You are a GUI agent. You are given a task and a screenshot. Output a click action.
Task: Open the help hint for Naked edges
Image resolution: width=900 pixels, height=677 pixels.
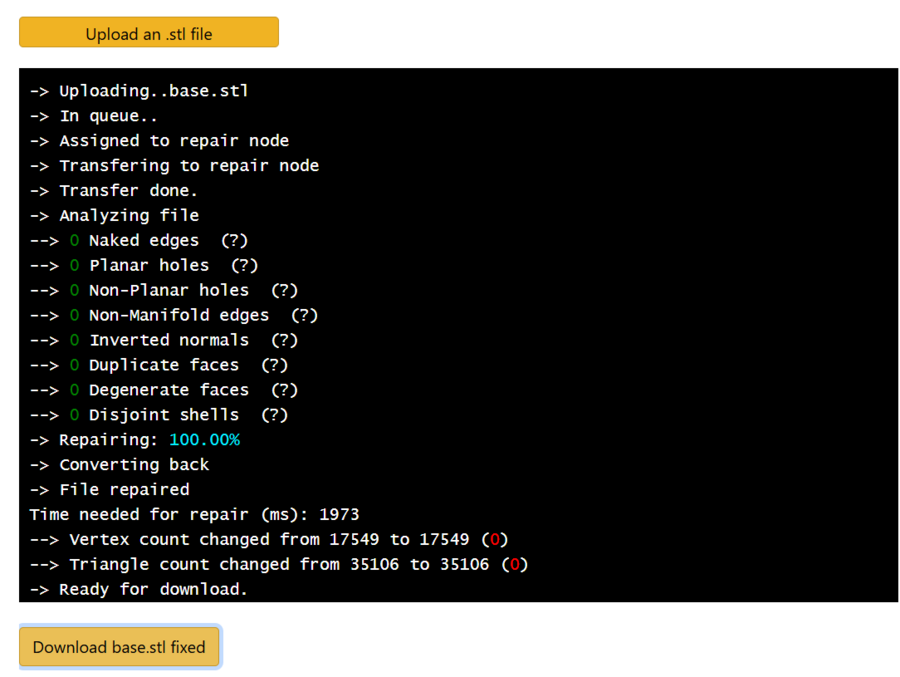pos(234,240)
